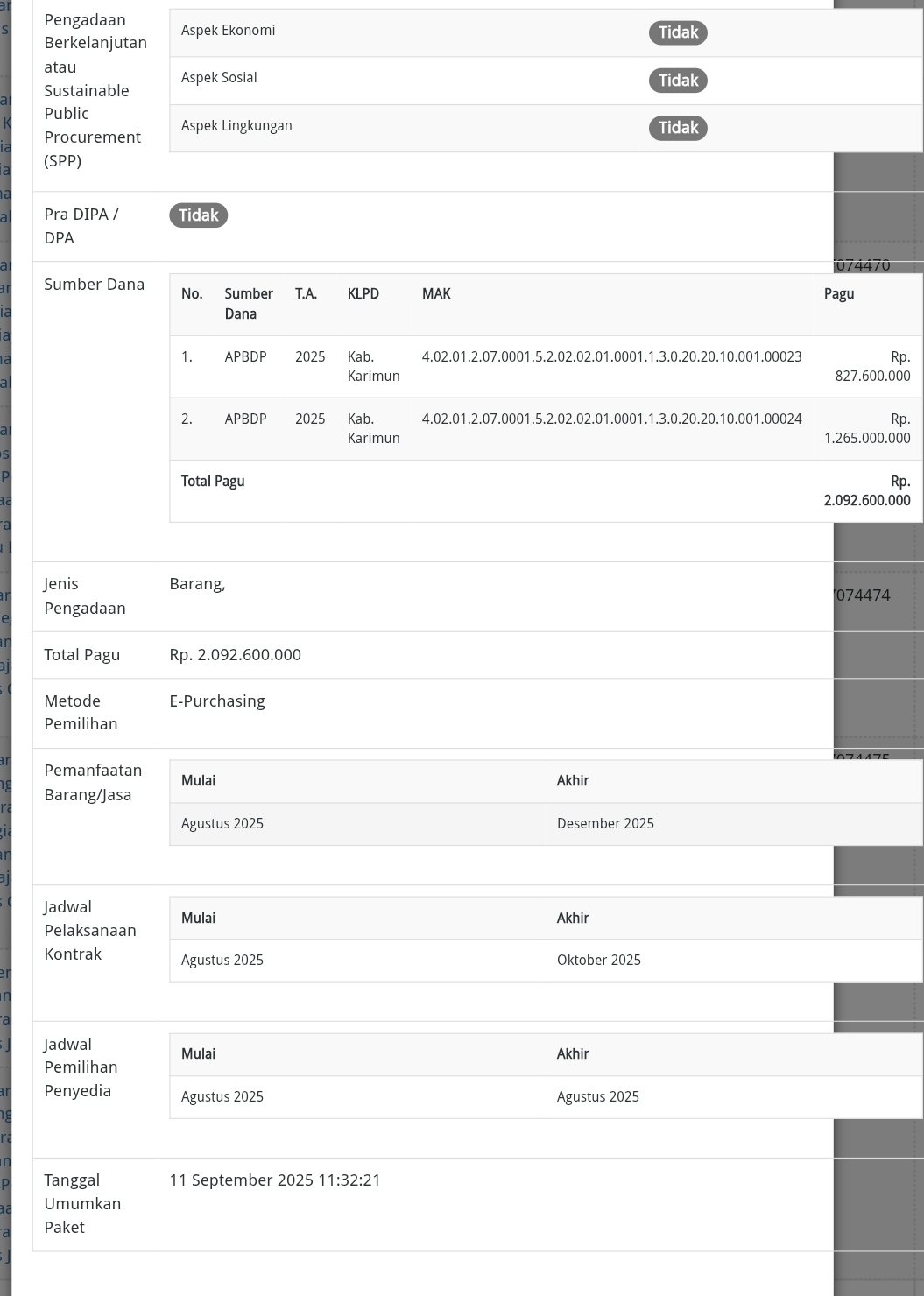Click the Pagu column header
The width and height of the screenshot is (924, 1296).
(x=838, y=294)
